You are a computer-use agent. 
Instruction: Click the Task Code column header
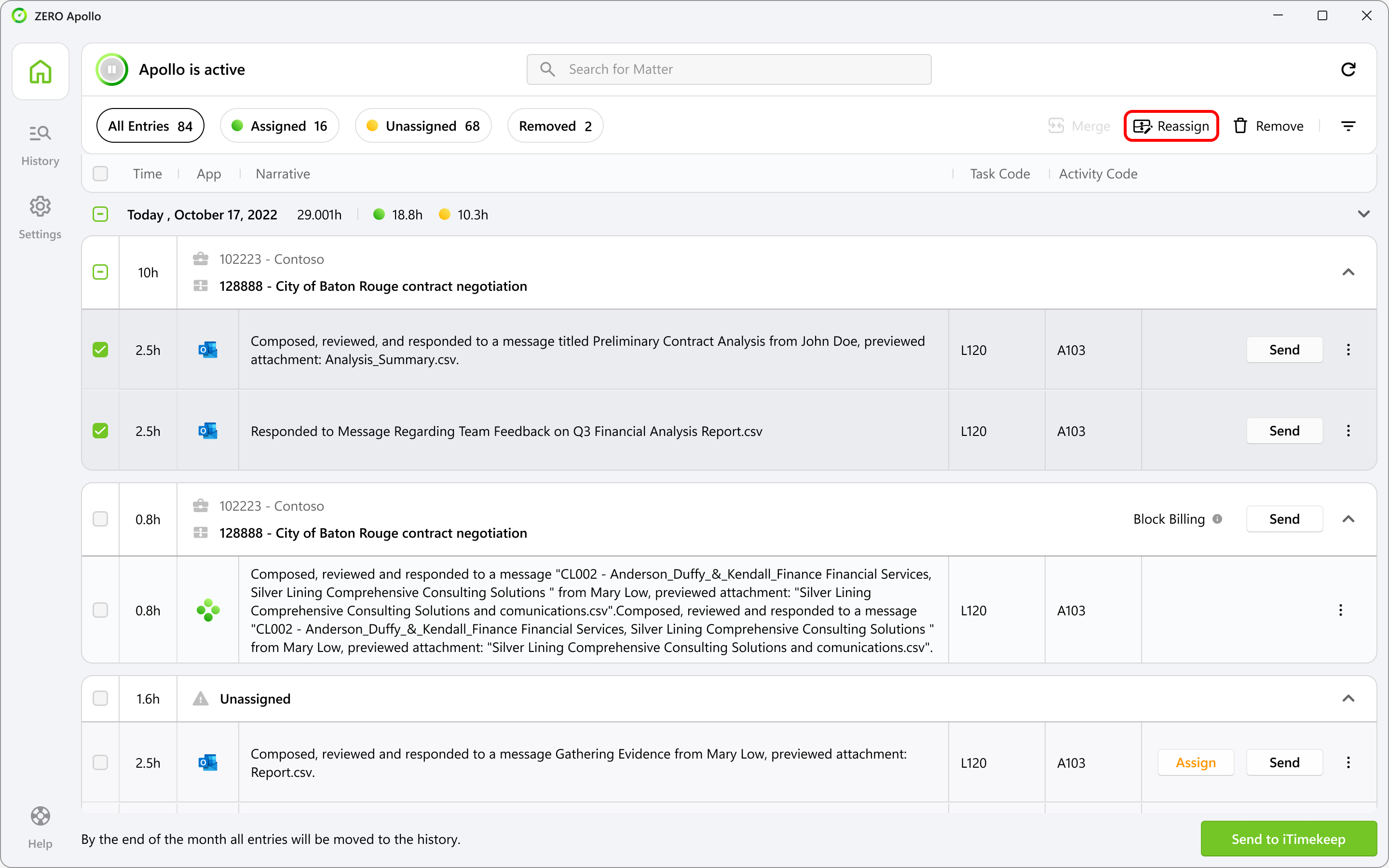tap(1000, 174)
